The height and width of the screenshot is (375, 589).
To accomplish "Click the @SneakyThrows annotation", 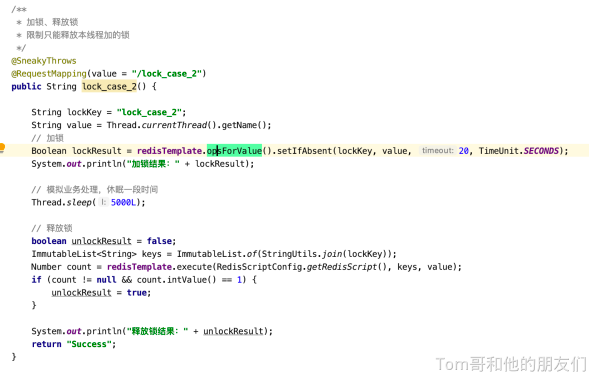I will pyautogui.click(x=44, y=60).
